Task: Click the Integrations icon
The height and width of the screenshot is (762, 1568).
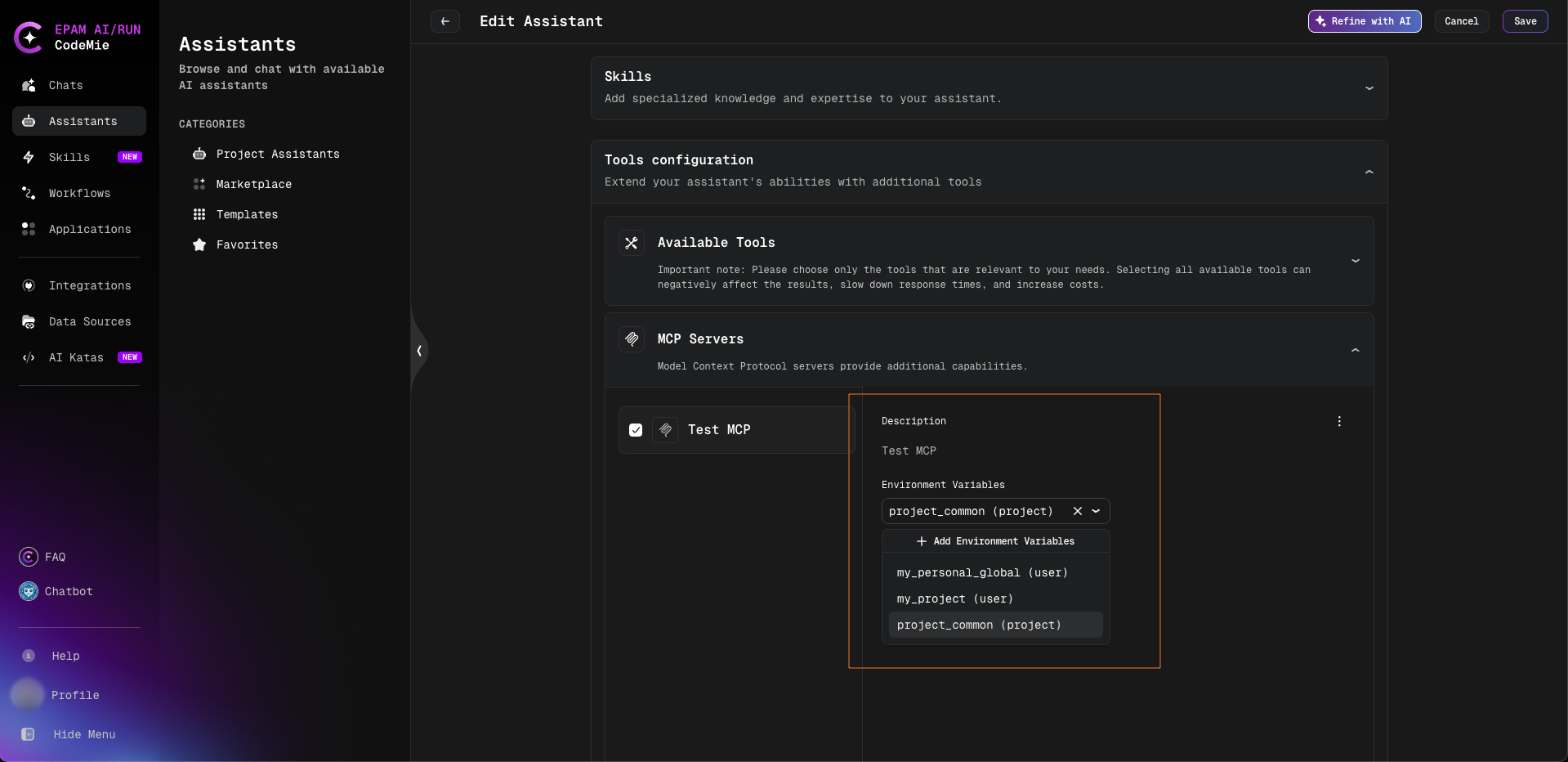Action: [x=29, y=285]
